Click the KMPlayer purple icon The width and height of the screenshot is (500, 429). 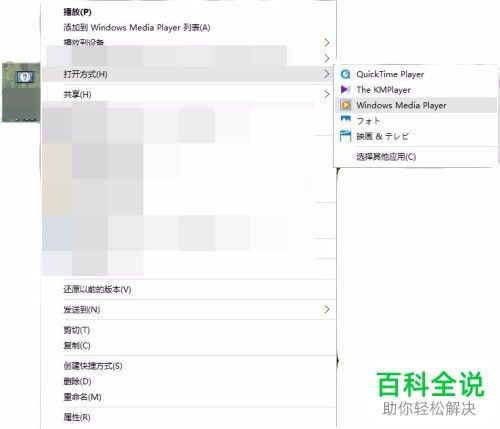346,89
